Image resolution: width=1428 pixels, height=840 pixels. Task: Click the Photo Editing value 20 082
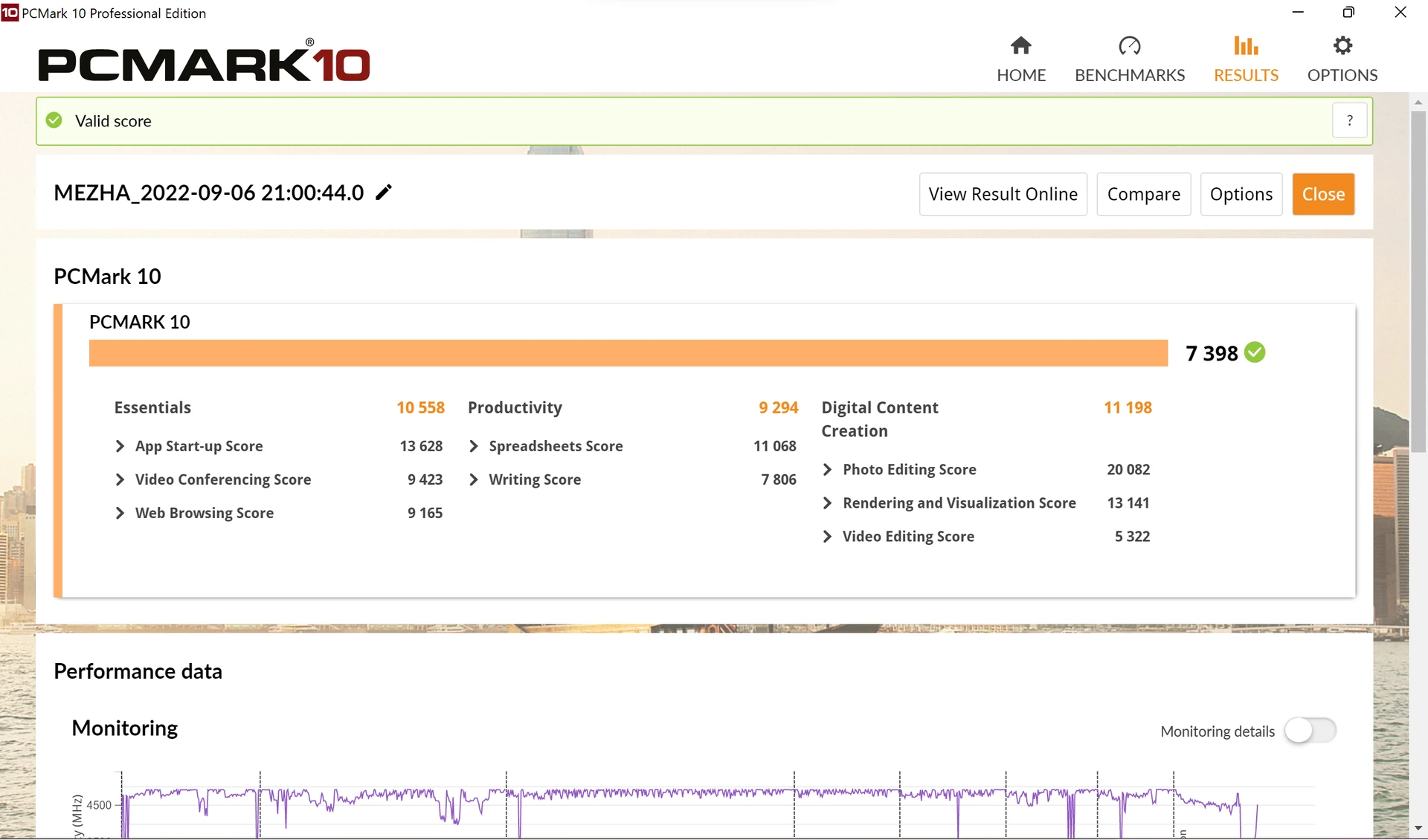pos(1128,469)
